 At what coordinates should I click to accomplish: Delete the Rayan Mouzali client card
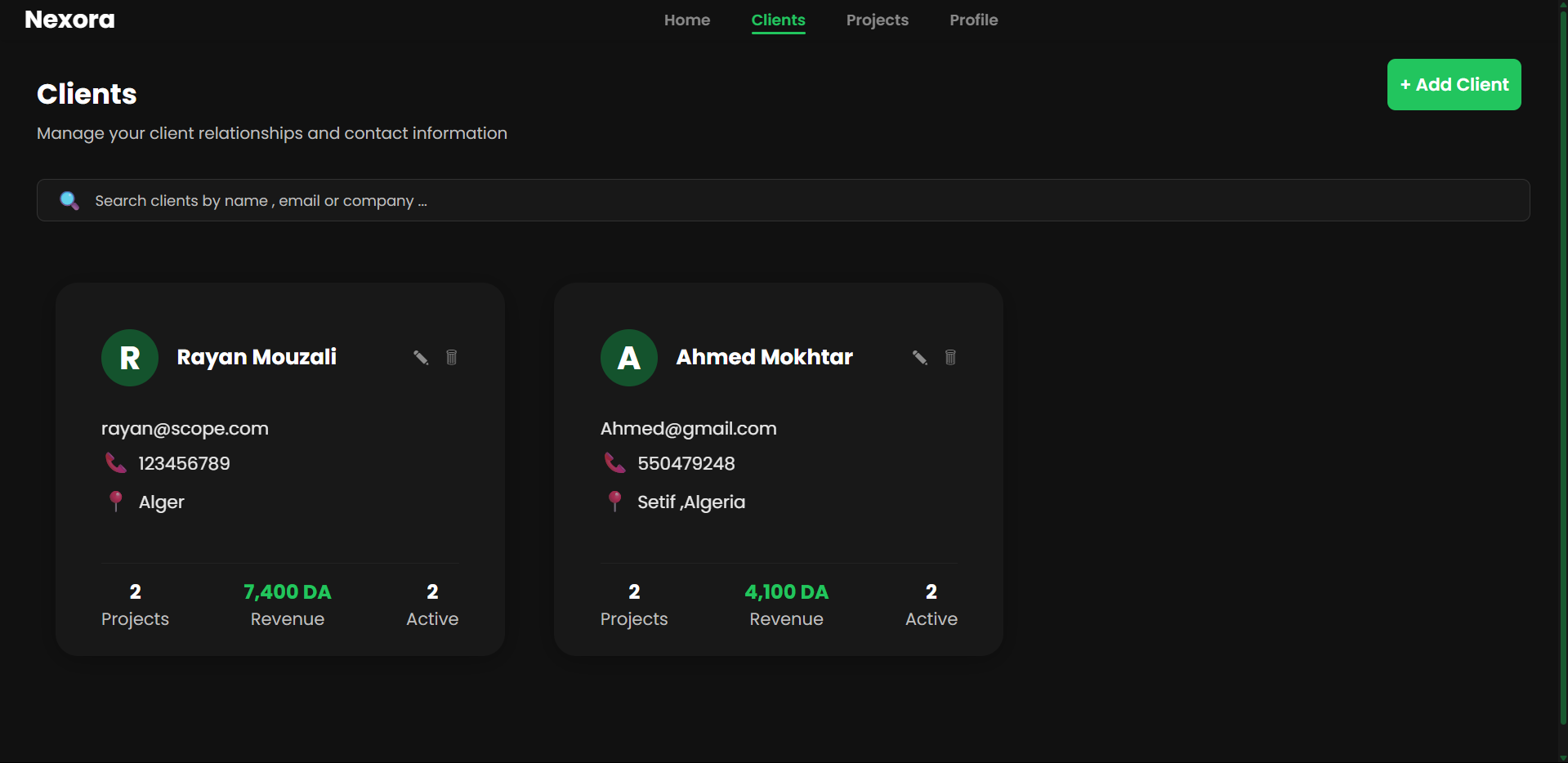[450, 357]
